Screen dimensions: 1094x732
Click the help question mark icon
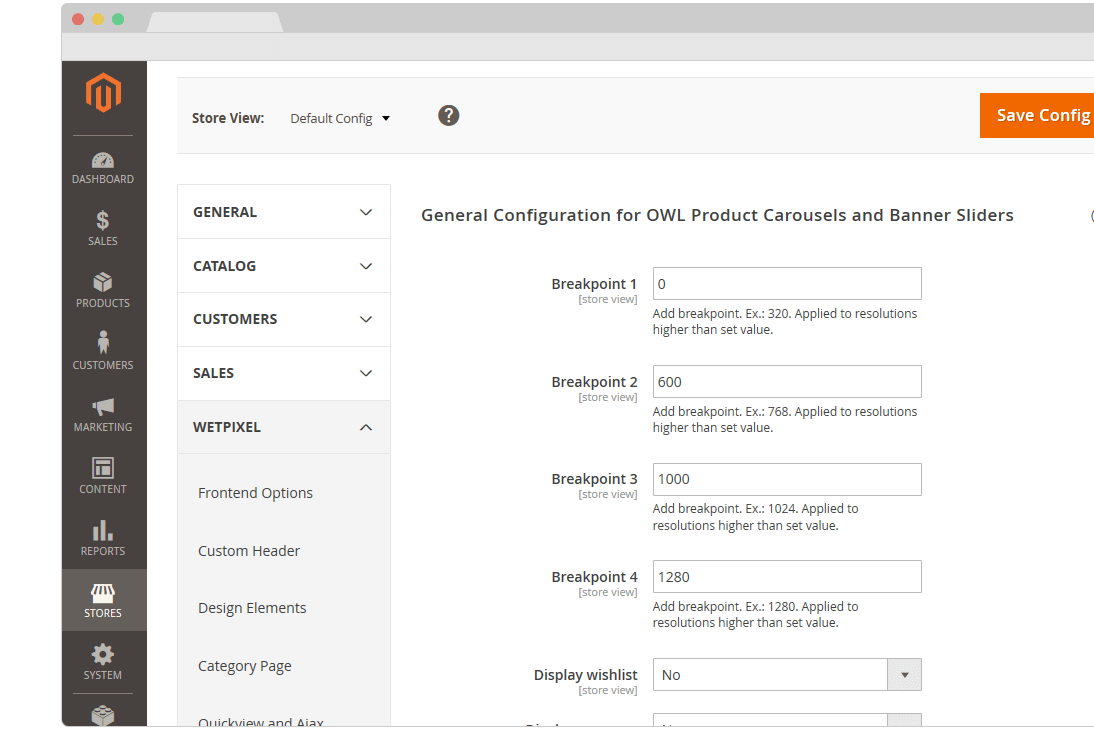[449, 116]
